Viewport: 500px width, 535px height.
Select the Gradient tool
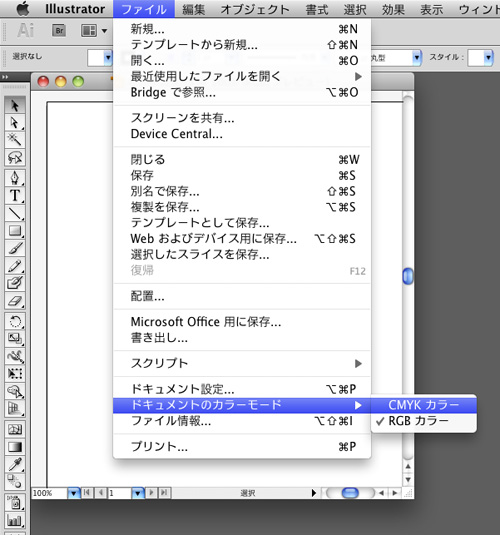click(15, 447)
